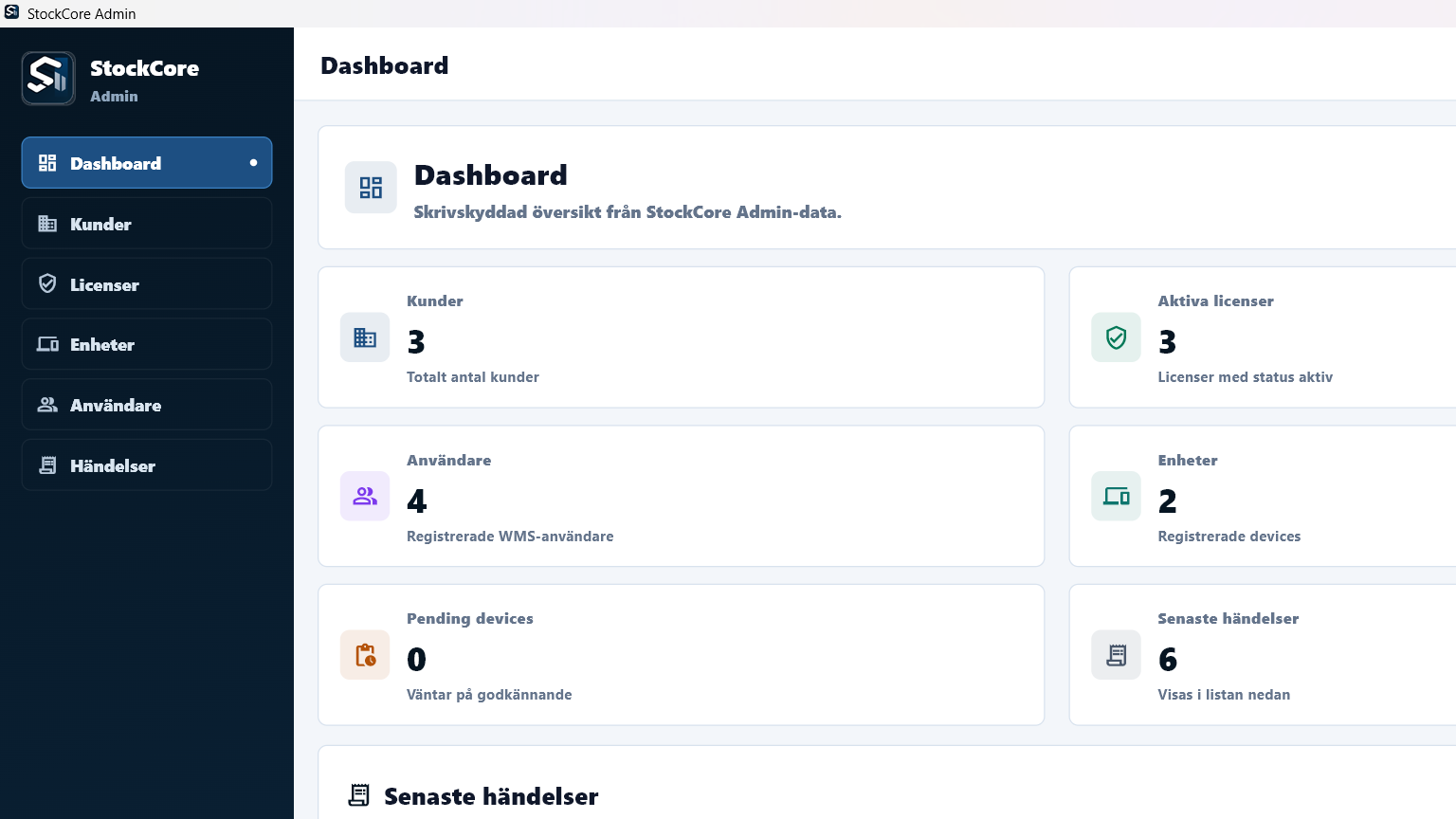The image size is (1456, 819).
Task: Click the Dashboard grid icon in the sidebar
Action: [x=47, y=163]
